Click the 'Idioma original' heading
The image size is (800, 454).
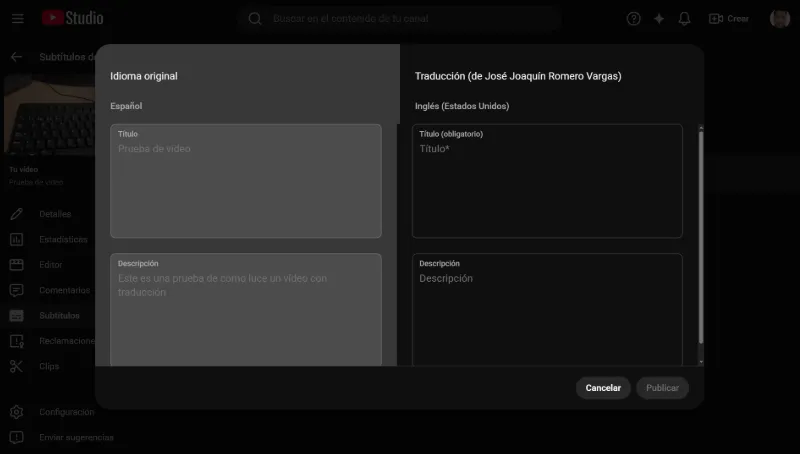click(x=144, y=76)
